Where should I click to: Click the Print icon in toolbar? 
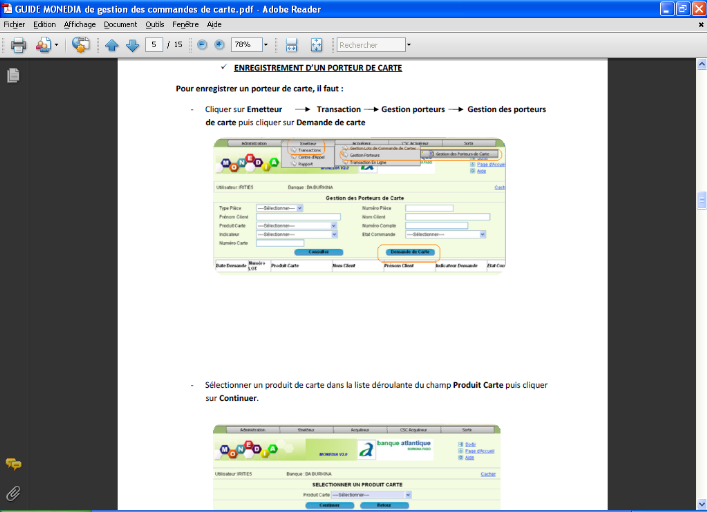[x=18, y=45]
